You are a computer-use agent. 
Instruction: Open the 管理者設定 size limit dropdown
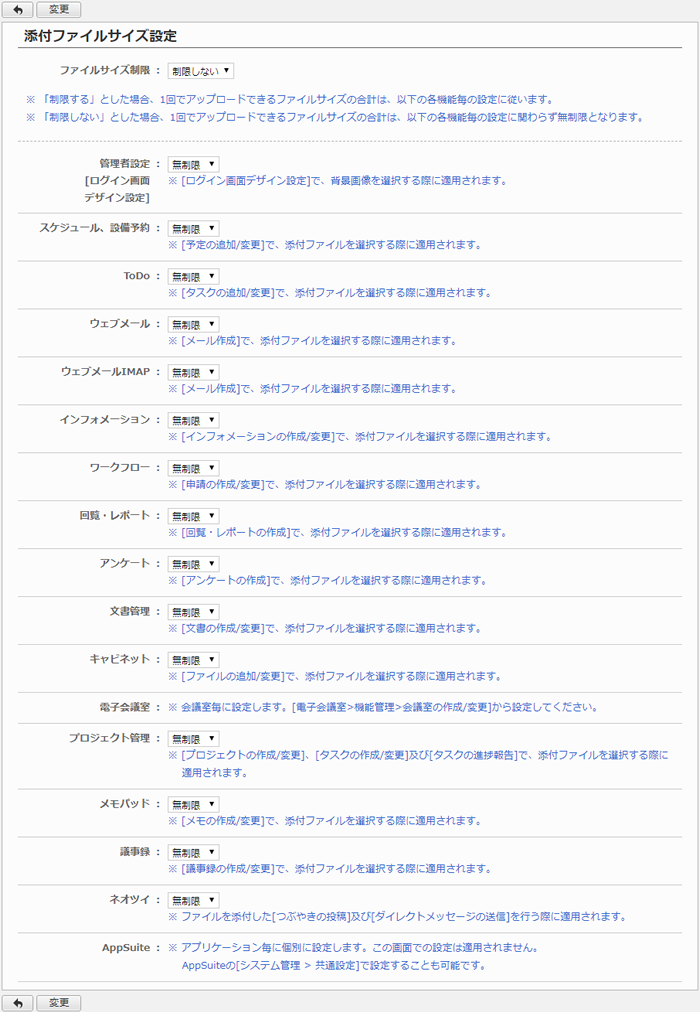[193, 164]
